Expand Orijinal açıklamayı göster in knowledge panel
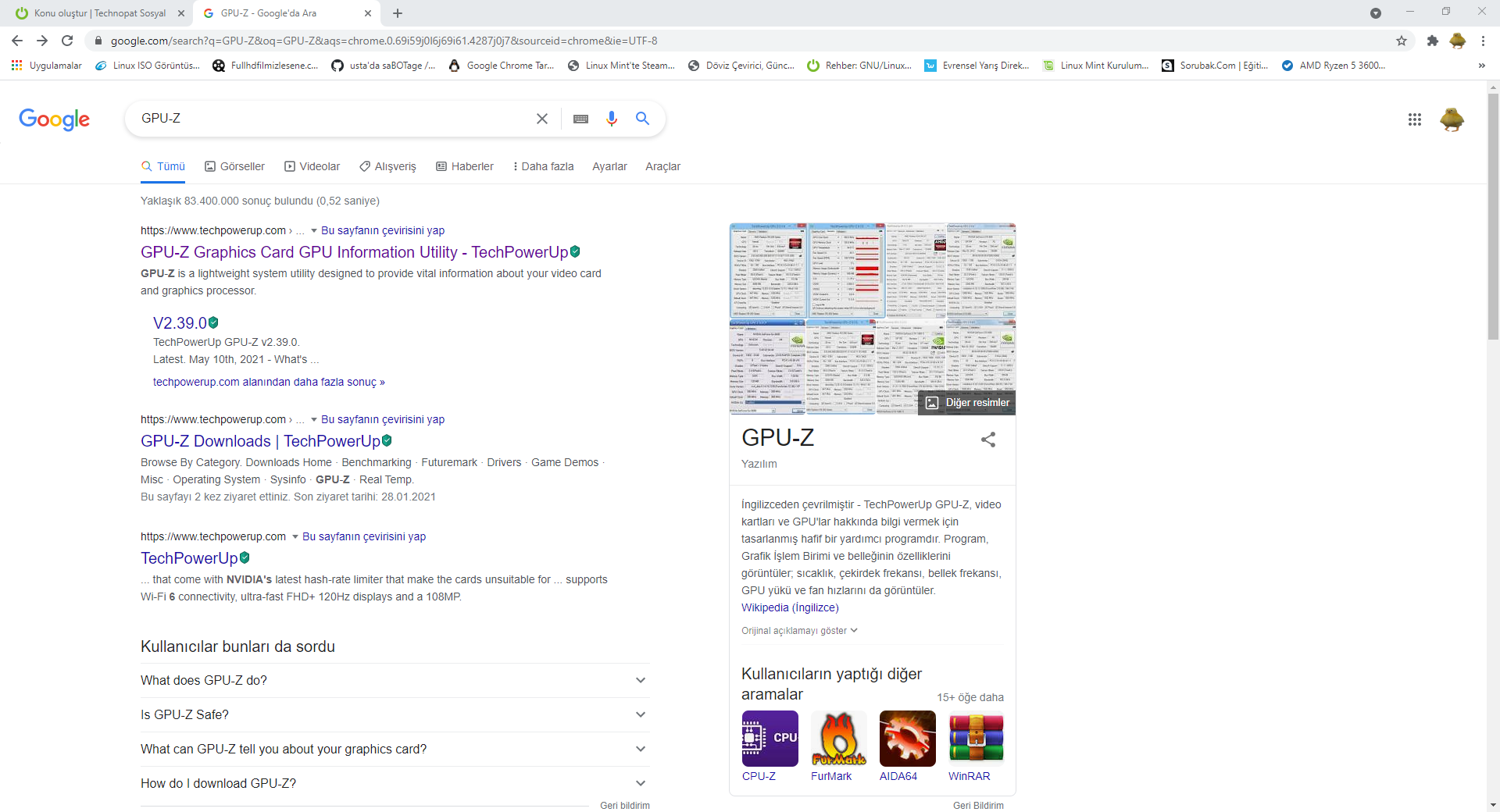 click(x=799, y=630)
